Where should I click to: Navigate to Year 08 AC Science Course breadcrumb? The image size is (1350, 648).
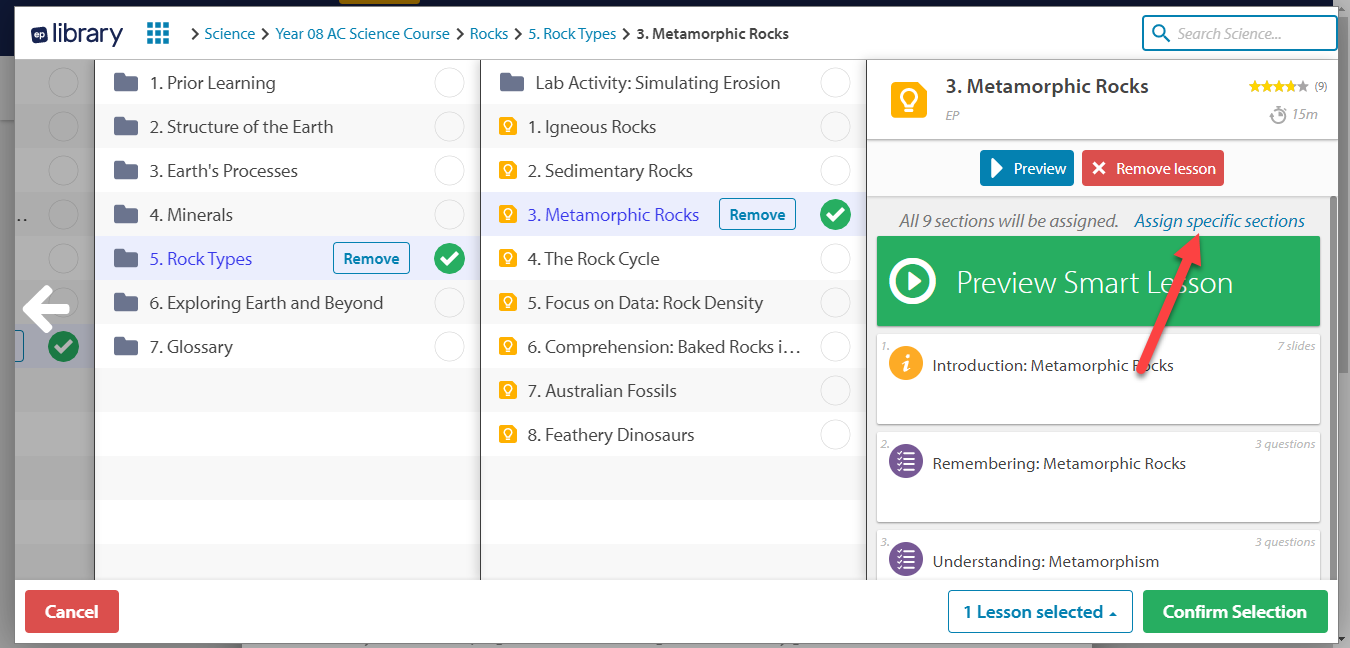tap(362, 34)
